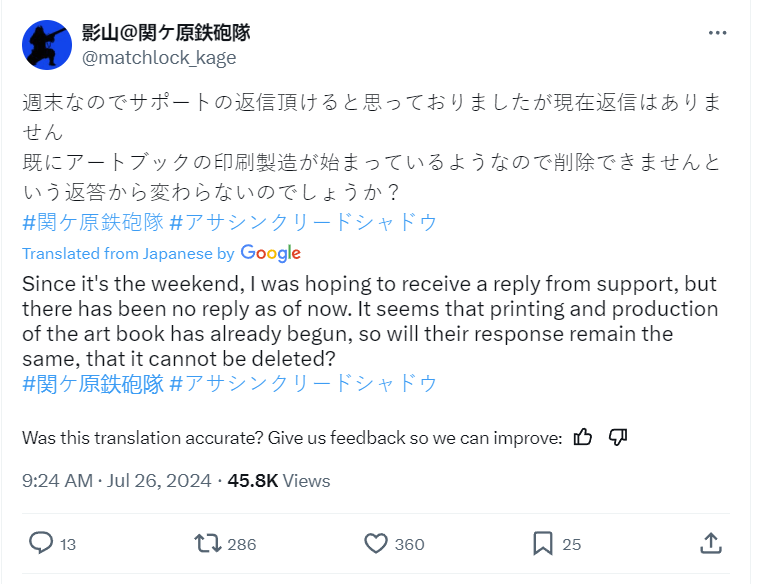Open the #アサシンクリードシャドウ hashtag in the original text

pyautogui.click(x=304, y=222)
